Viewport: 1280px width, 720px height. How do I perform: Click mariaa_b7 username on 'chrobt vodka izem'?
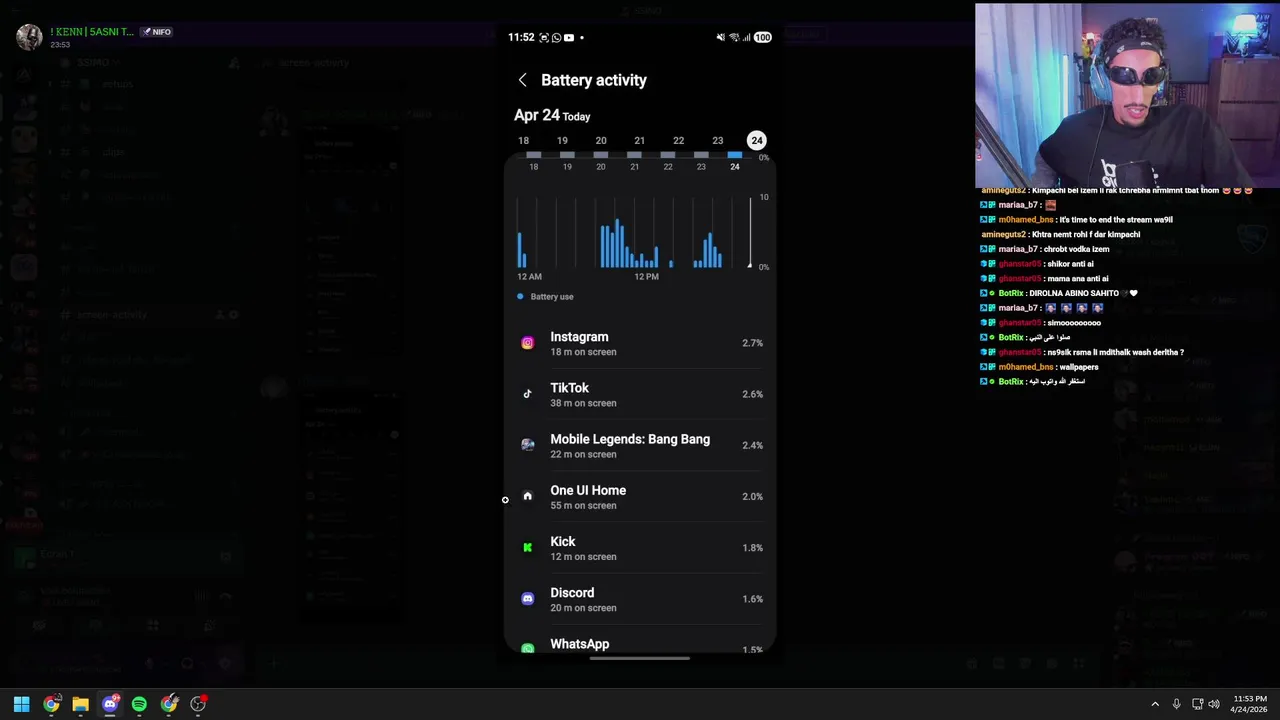[1018, 249]
